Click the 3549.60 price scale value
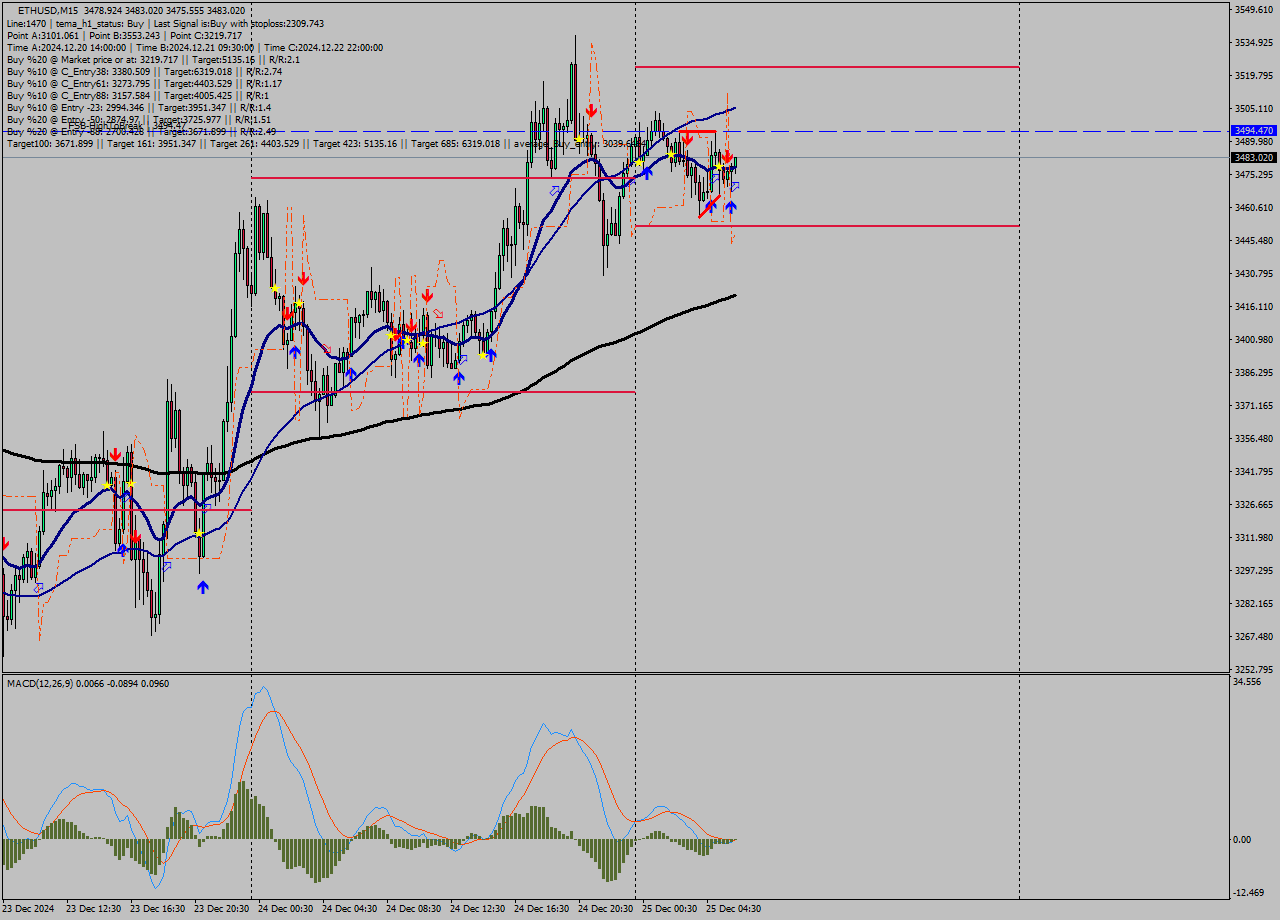1280x920 pixels. pos(1254,9)
